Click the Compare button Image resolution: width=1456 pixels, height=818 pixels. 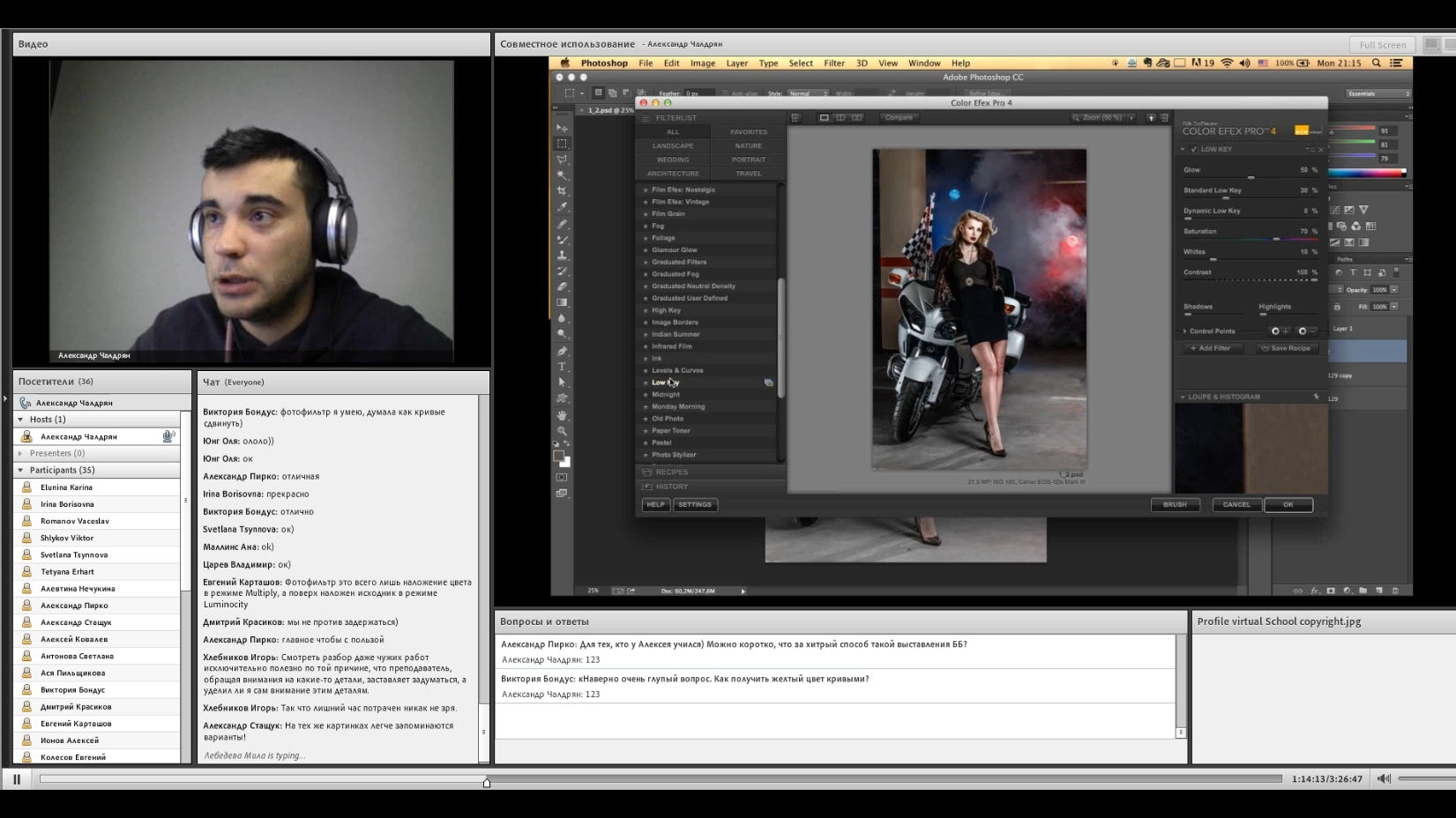[899, 117]
